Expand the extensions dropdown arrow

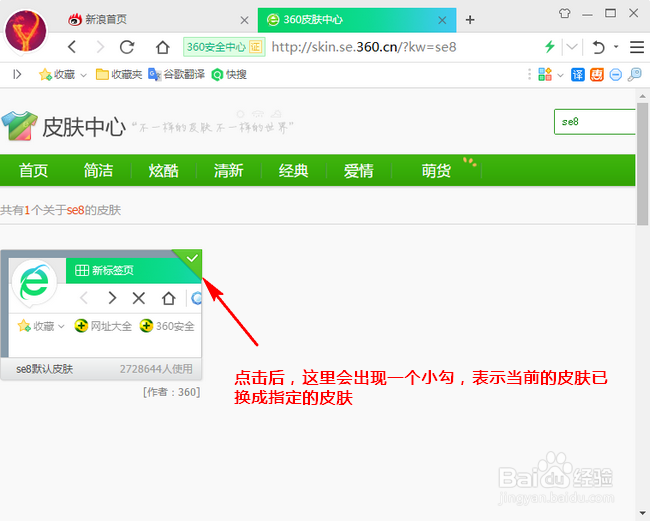[x=560, y=75]
